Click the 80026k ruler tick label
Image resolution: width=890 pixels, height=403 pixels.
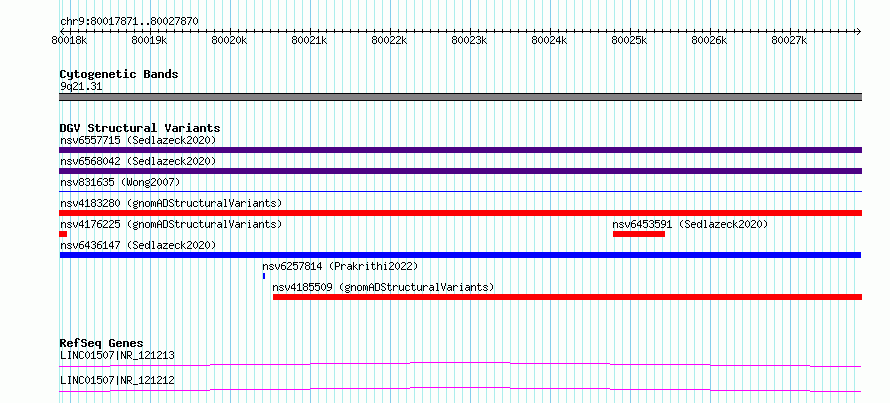(x=712, y=40)
